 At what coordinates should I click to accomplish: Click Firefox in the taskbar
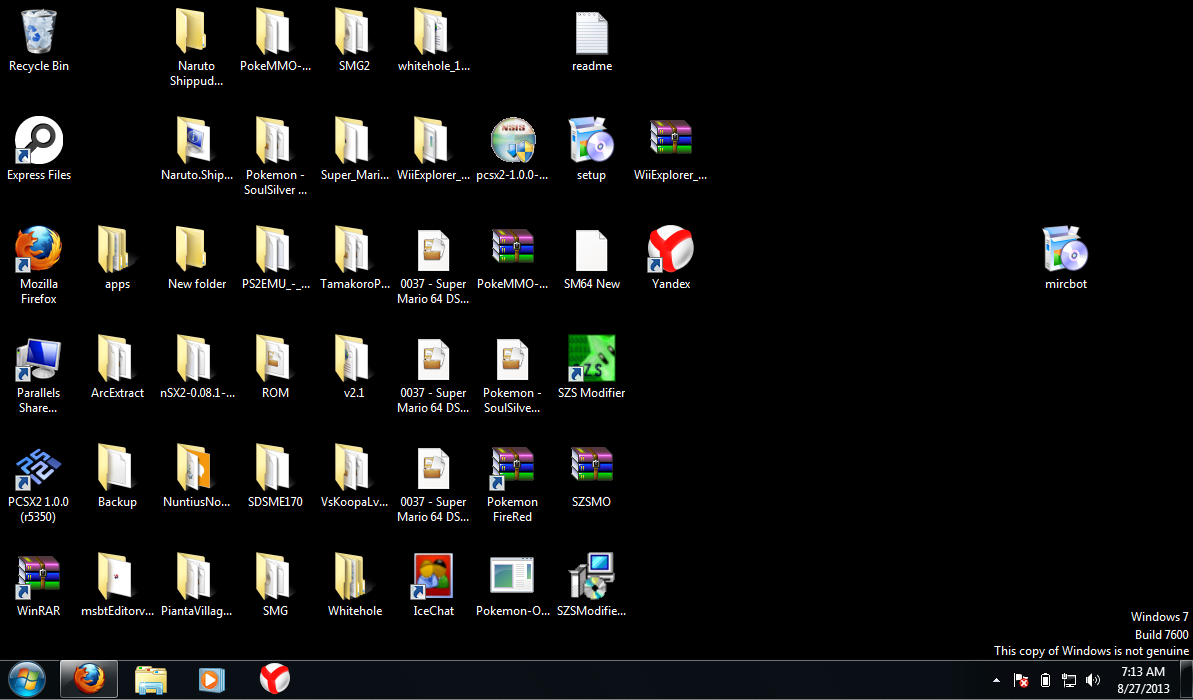point(88,680)
